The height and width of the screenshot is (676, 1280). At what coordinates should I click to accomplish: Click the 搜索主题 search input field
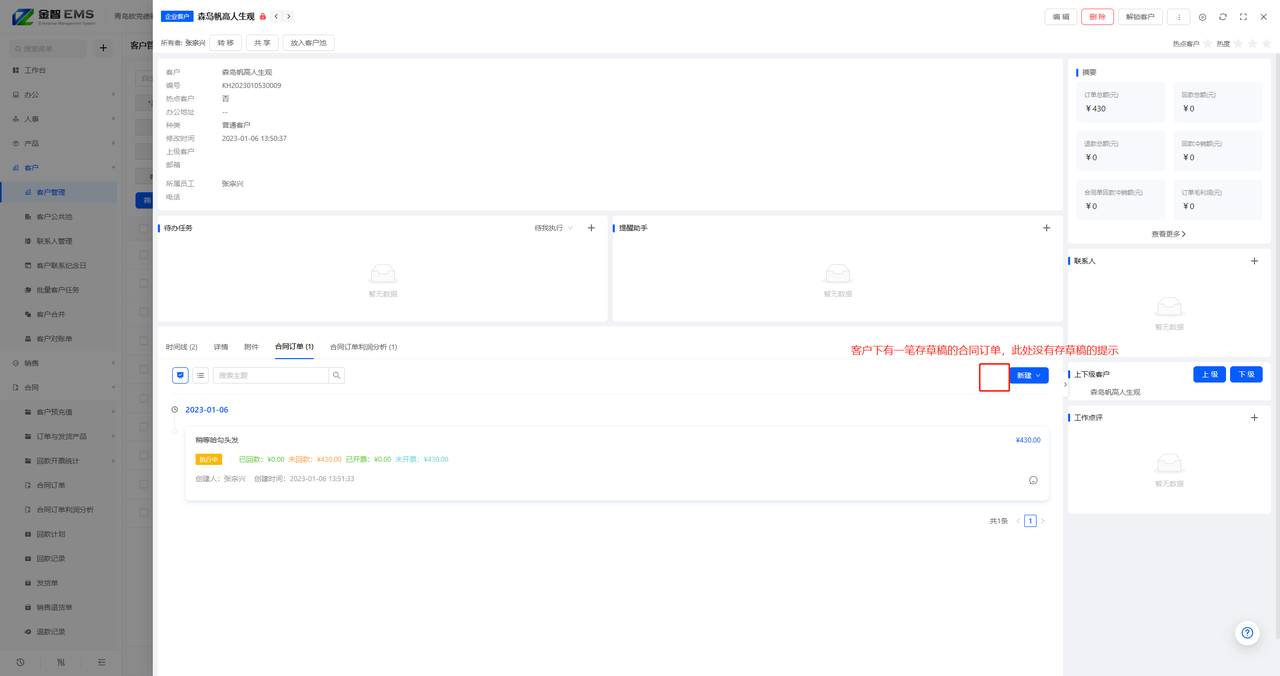point(270,375)
